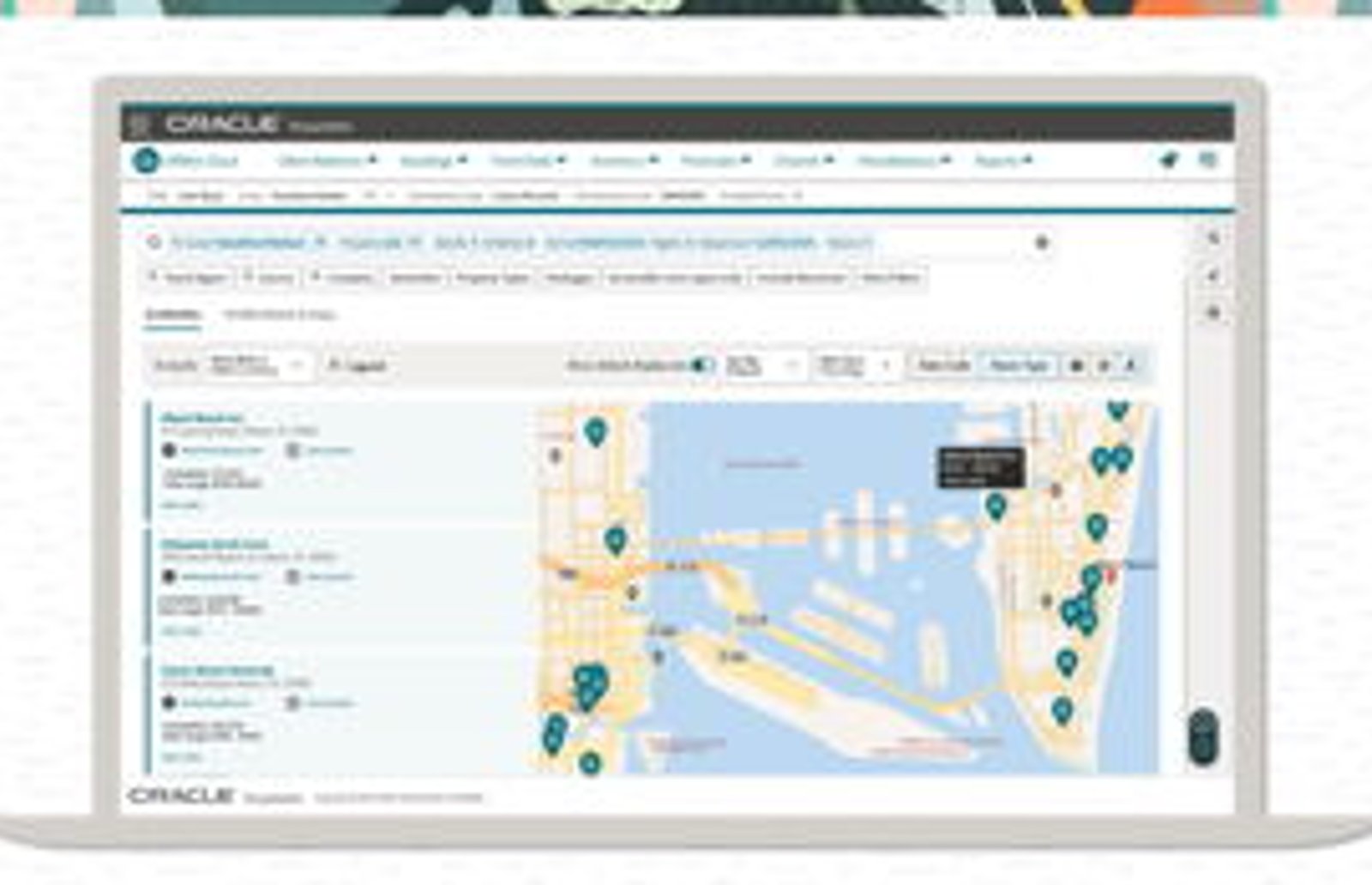Screen dimensions: 1372x885
Task: Click the map pin just below the black tooltip
Action: tap(996, 507)
